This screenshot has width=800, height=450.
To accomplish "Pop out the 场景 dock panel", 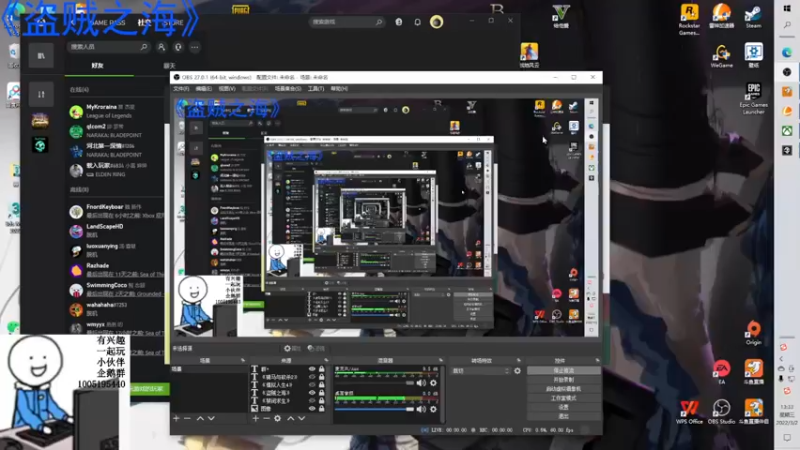I will pos(243,360).
